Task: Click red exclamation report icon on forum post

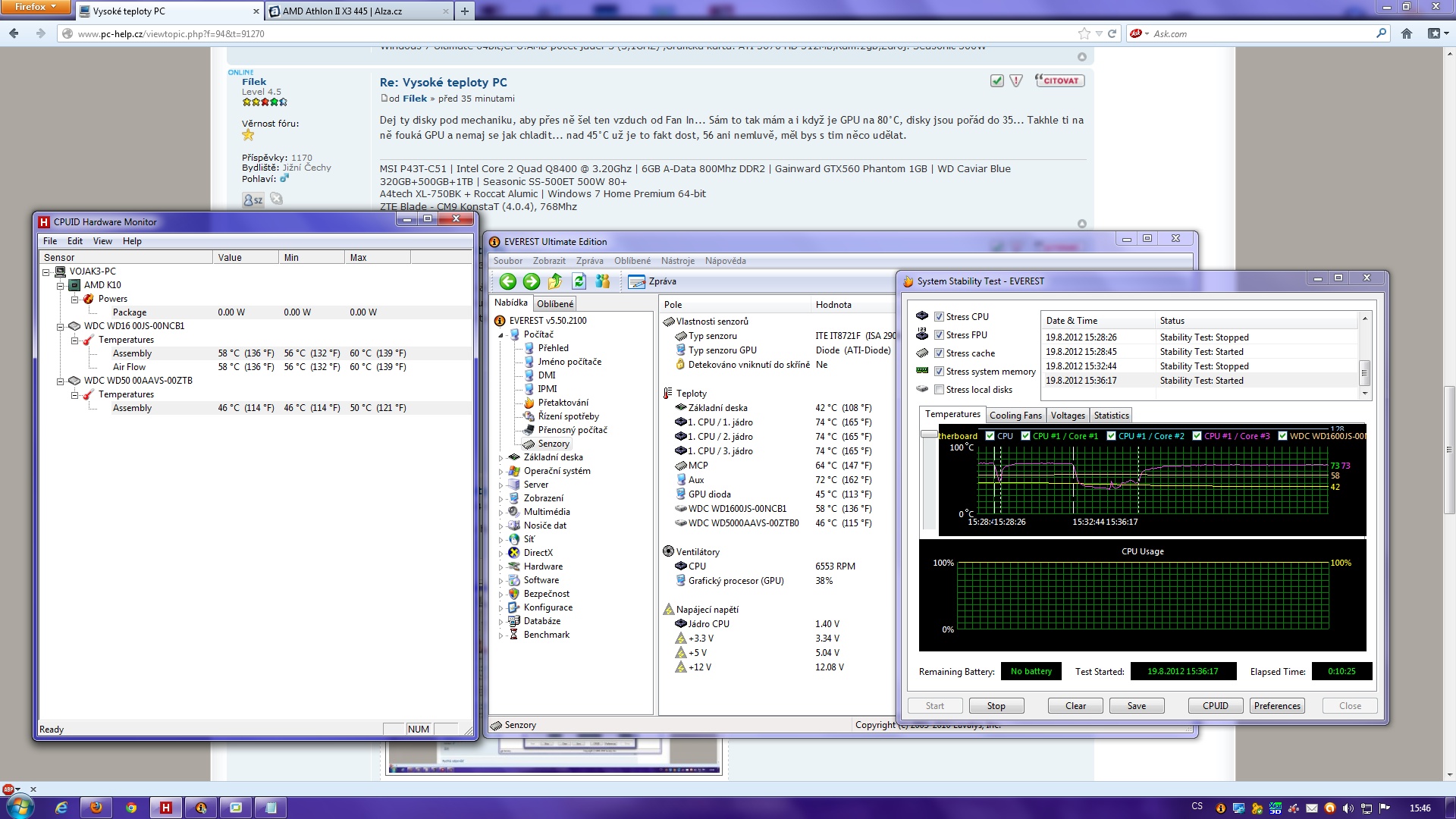Action: point(1016,80)
